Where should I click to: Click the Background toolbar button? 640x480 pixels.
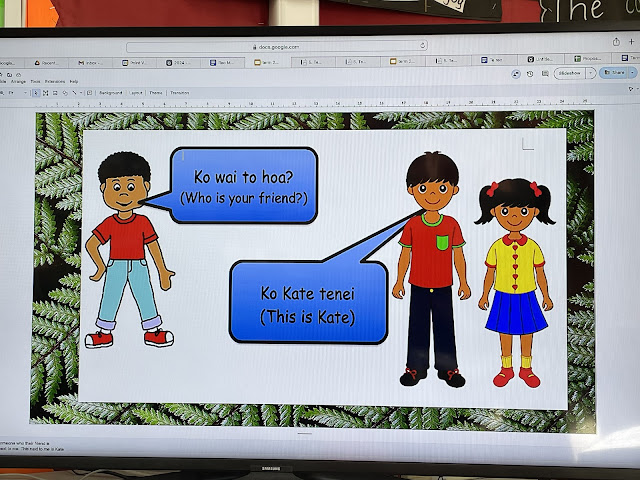111,93
